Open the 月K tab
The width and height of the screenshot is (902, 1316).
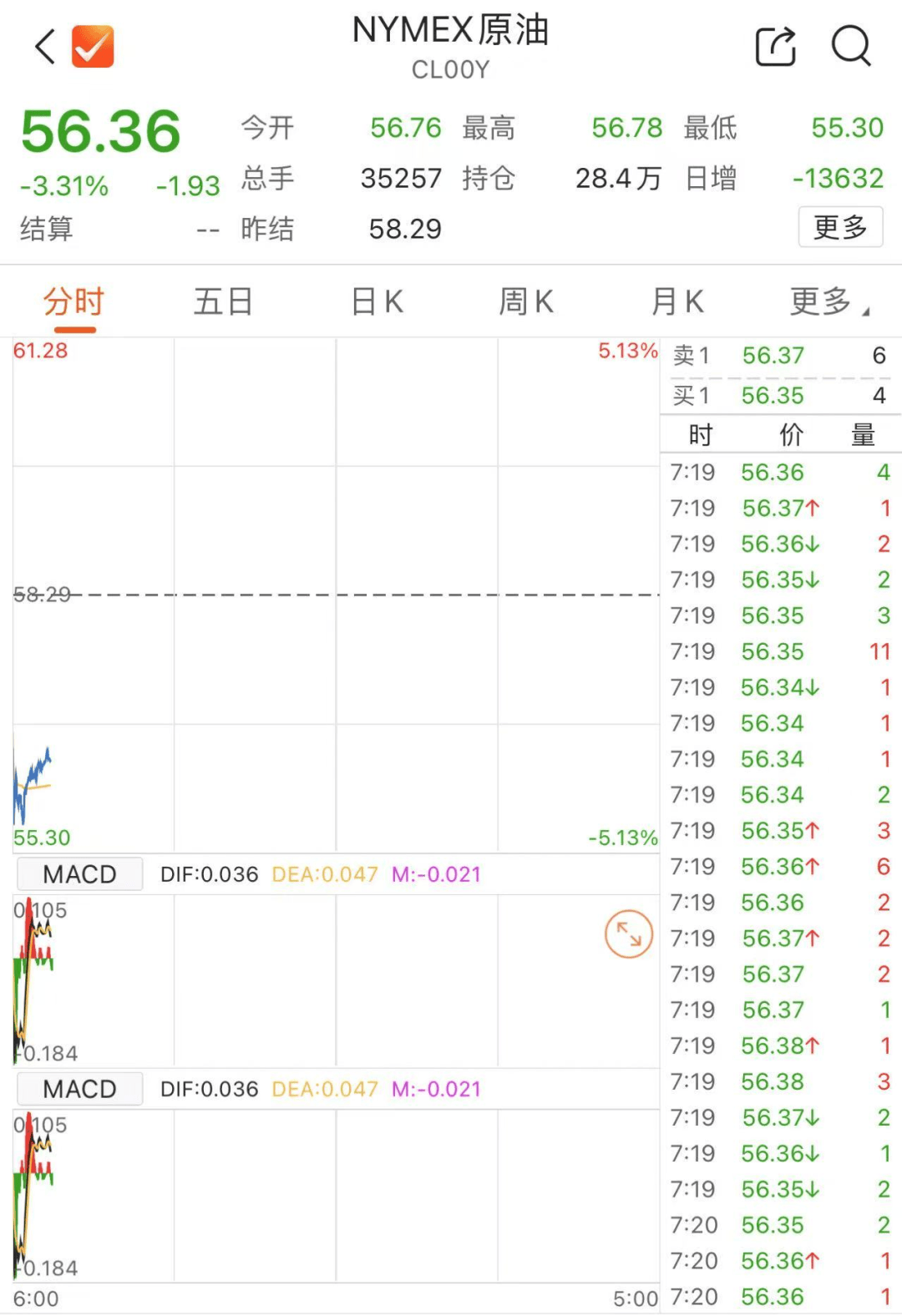677,301
